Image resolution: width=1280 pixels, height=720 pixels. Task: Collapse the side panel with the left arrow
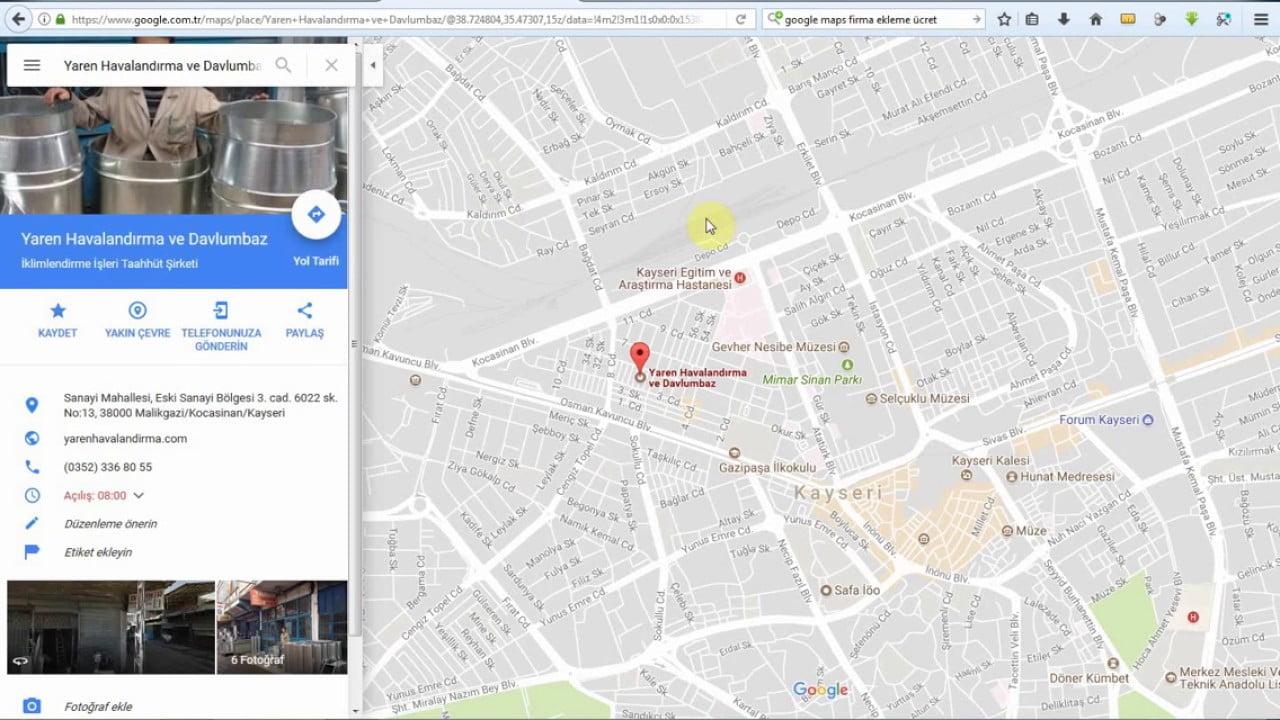click(372, 64)
